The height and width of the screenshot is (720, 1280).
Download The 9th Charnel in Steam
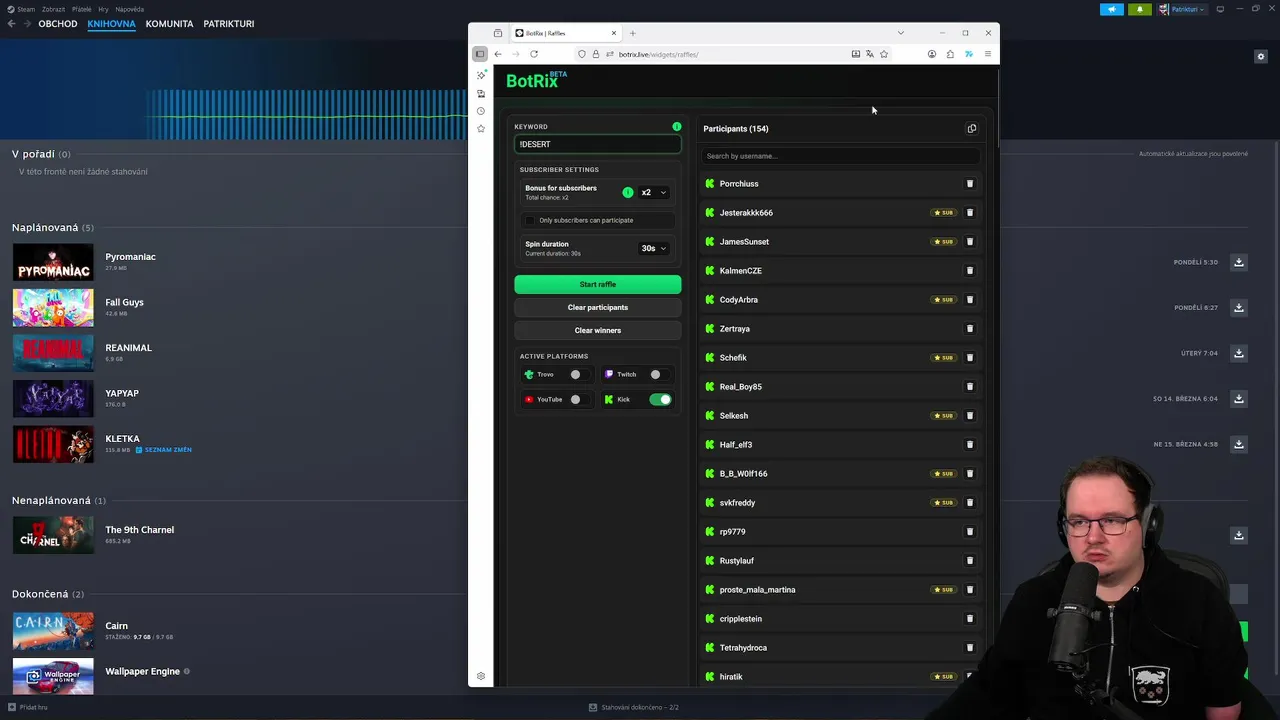(1239, 535)
